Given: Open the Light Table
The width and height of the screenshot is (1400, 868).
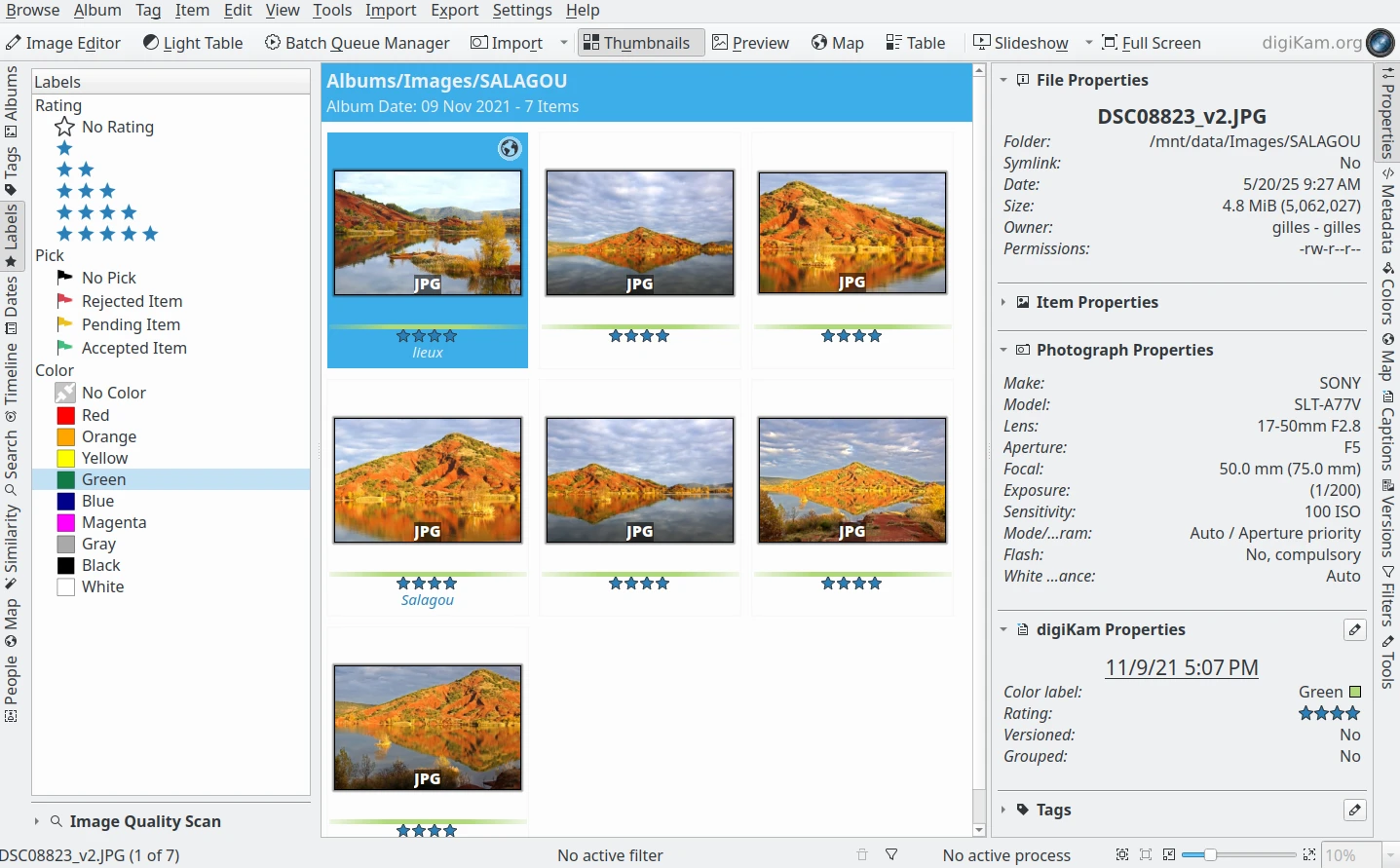Looking at the screenshot, I should [193, 43].
